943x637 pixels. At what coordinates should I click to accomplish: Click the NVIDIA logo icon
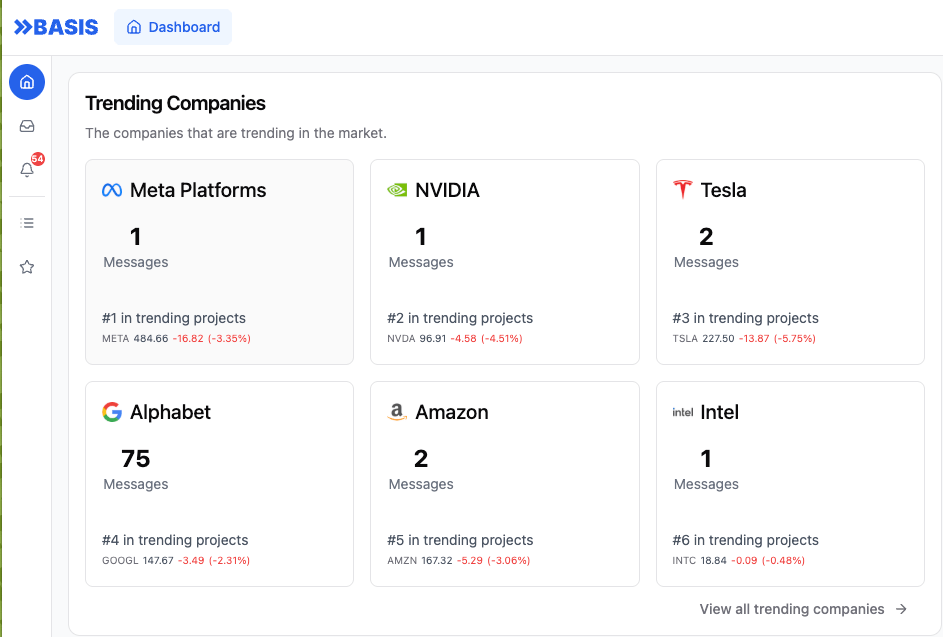tap(397, 190)
